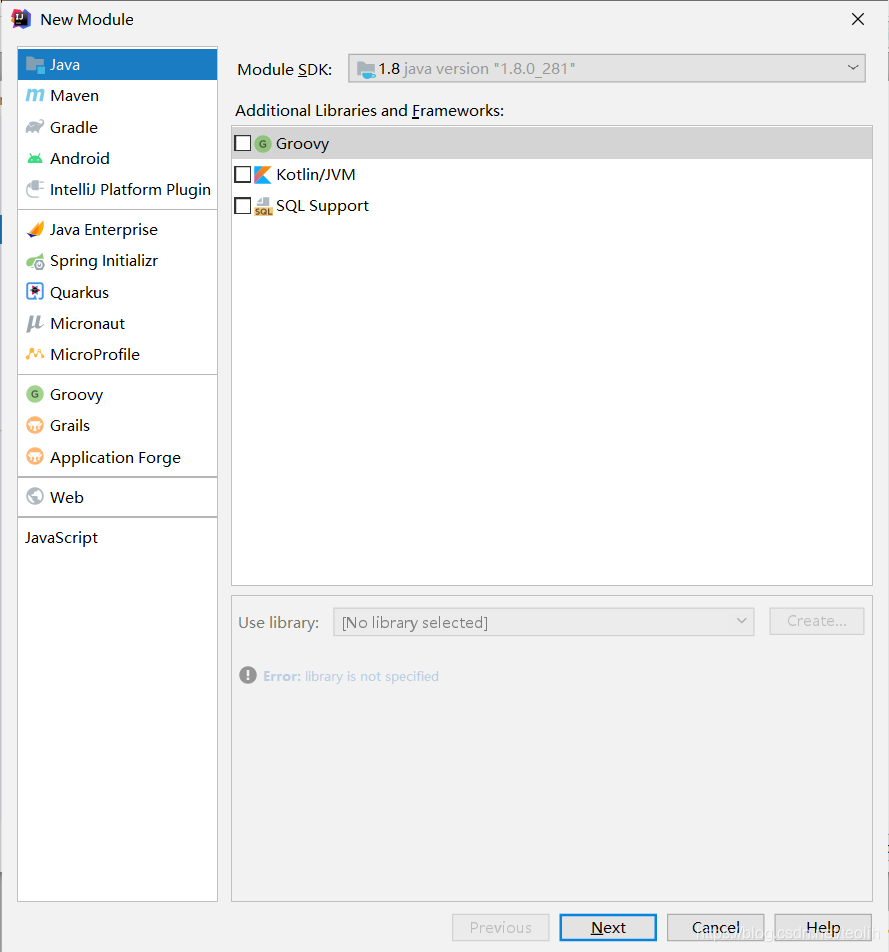
Task: Click the Android robot icon
Action: click(x=35, y=158)
